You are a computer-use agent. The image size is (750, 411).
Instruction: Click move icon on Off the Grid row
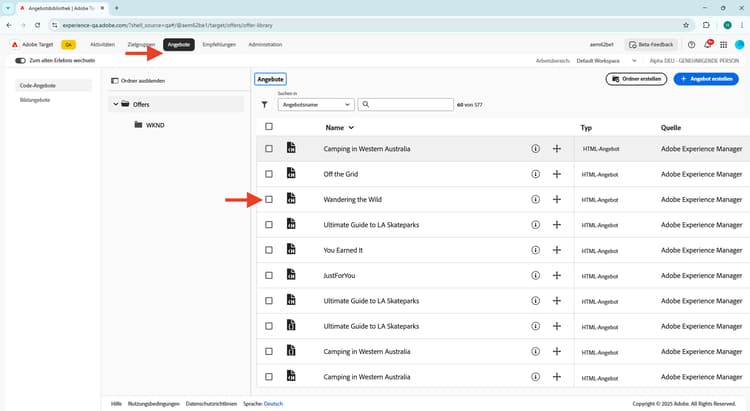tap(557, 174)
